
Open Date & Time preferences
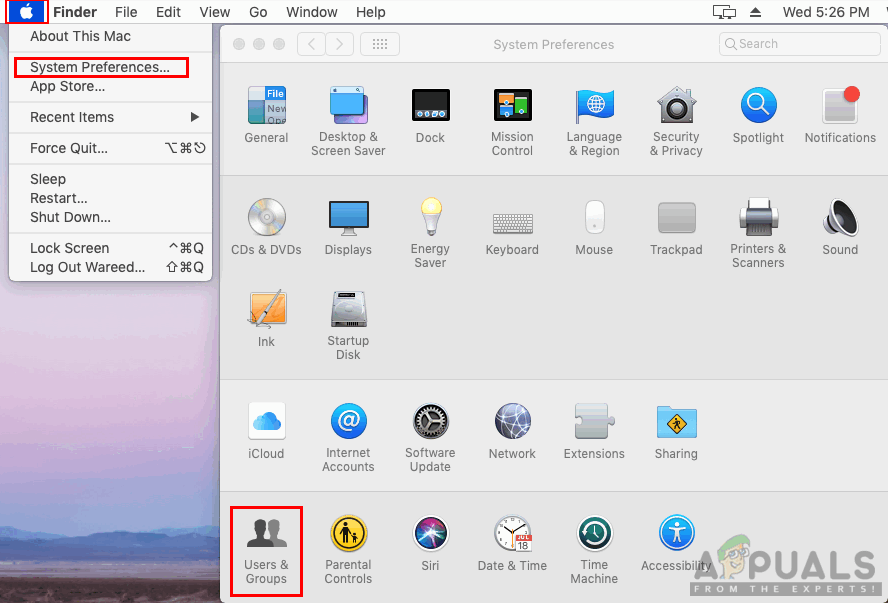click(x=512, y=543)
